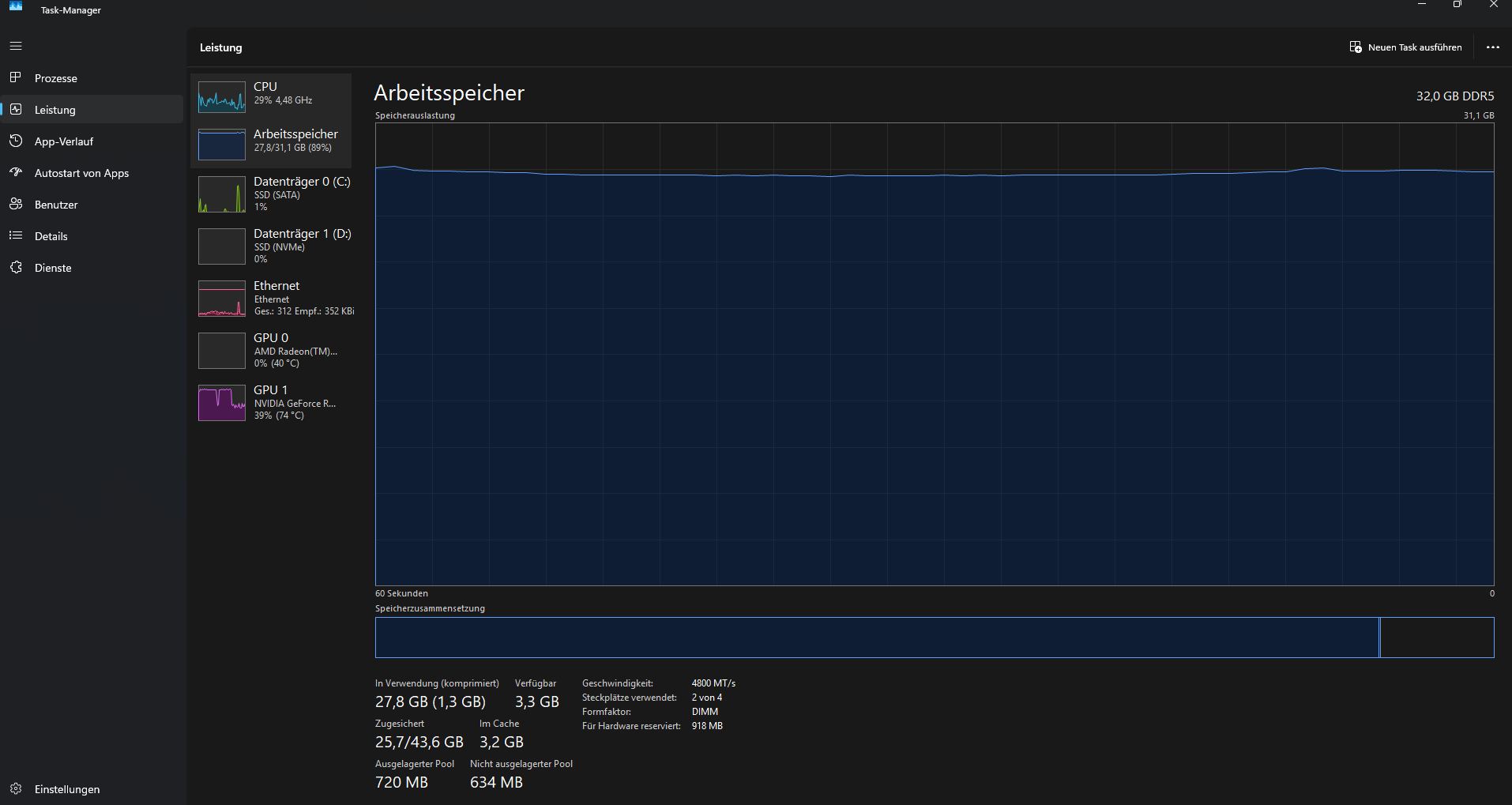Viewport: 1512px width, 805px height.
Task: Click the 4800 MT/s speed value
Action: 713,683
